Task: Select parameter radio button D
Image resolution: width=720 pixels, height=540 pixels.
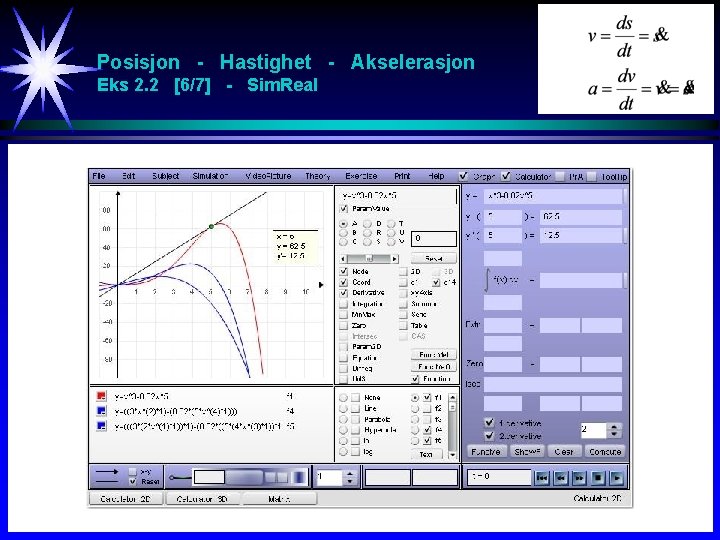Action: pos(367,224)
